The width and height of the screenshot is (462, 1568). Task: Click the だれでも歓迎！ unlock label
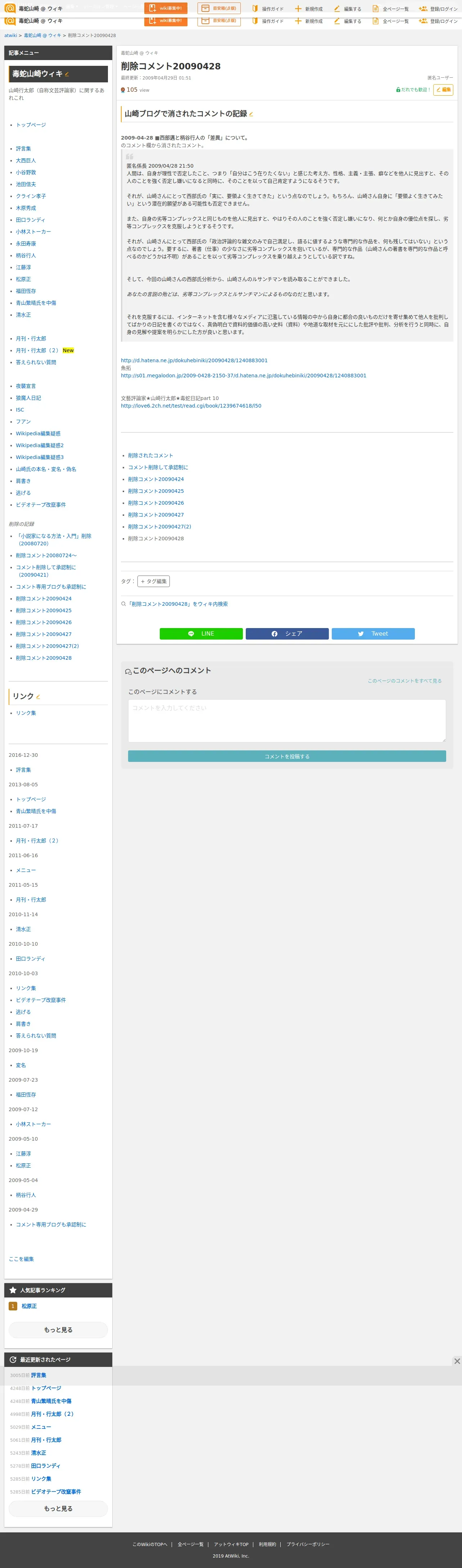coord(413,90)
